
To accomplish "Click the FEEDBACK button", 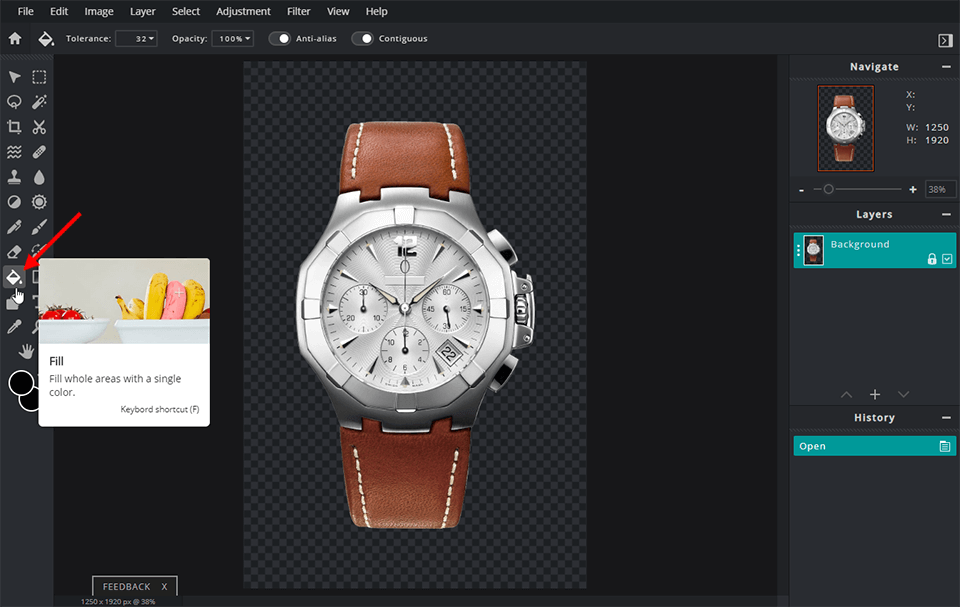I will point(126,587).
